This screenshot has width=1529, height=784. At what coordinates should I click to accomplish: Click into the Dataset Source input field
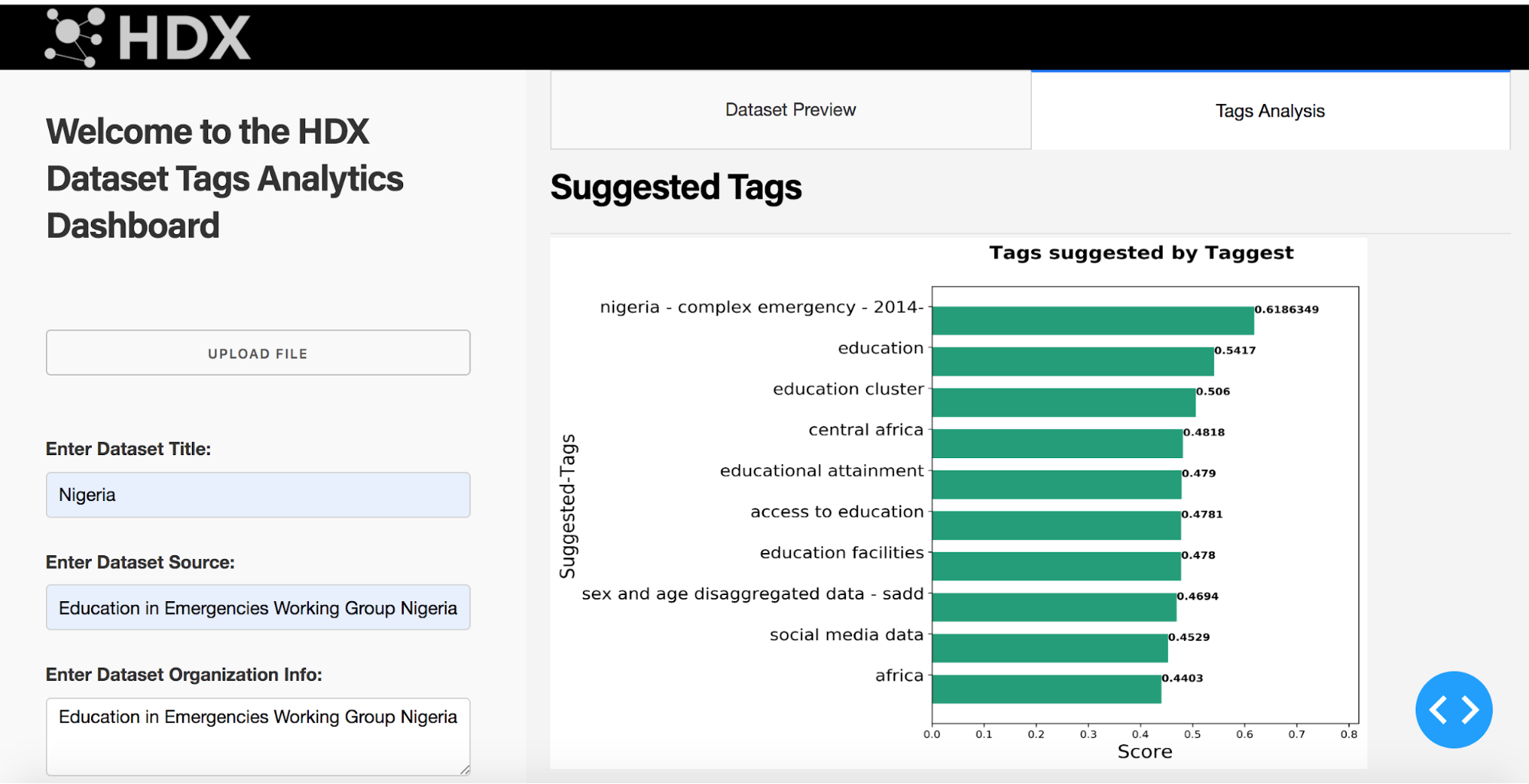pos(258,607)
